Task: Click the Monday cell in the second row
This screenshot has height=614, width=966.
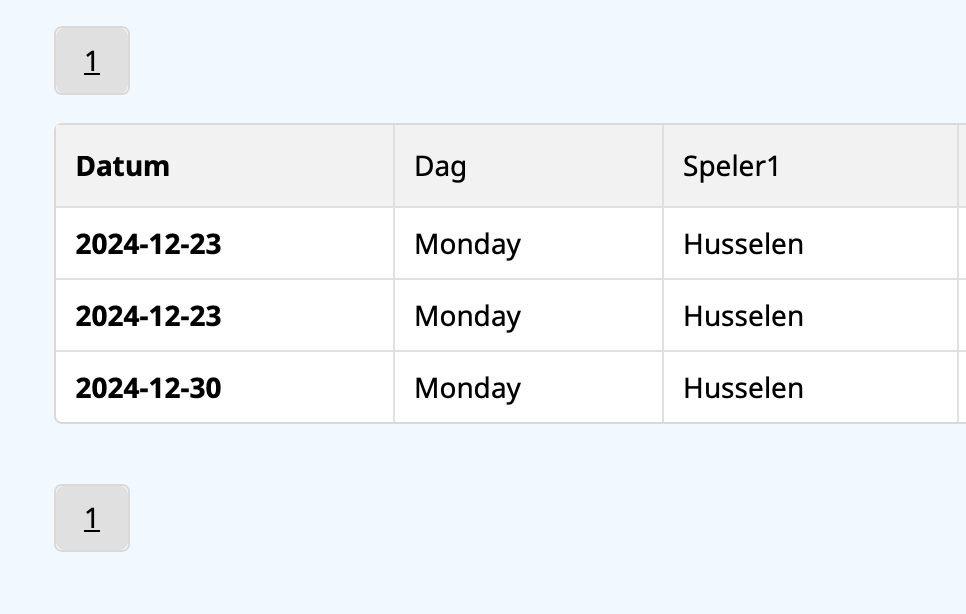Action: pyautogui.click(x=467, y=316)
